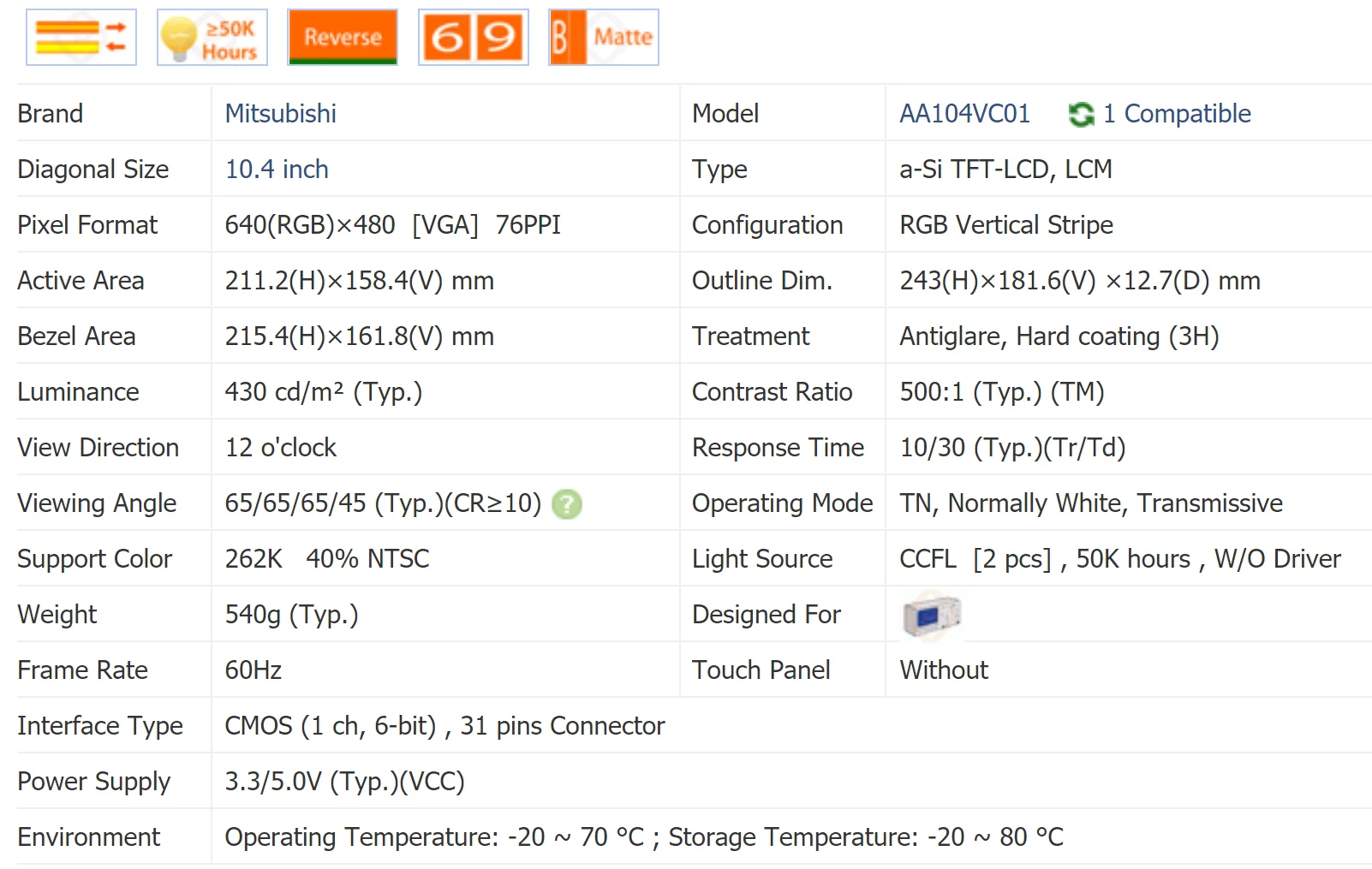The image size is (1372, 869).
Task: Select the RGB Vertical Stripe configuration value
Action: pyautogui.click(x=1006, y=225)
